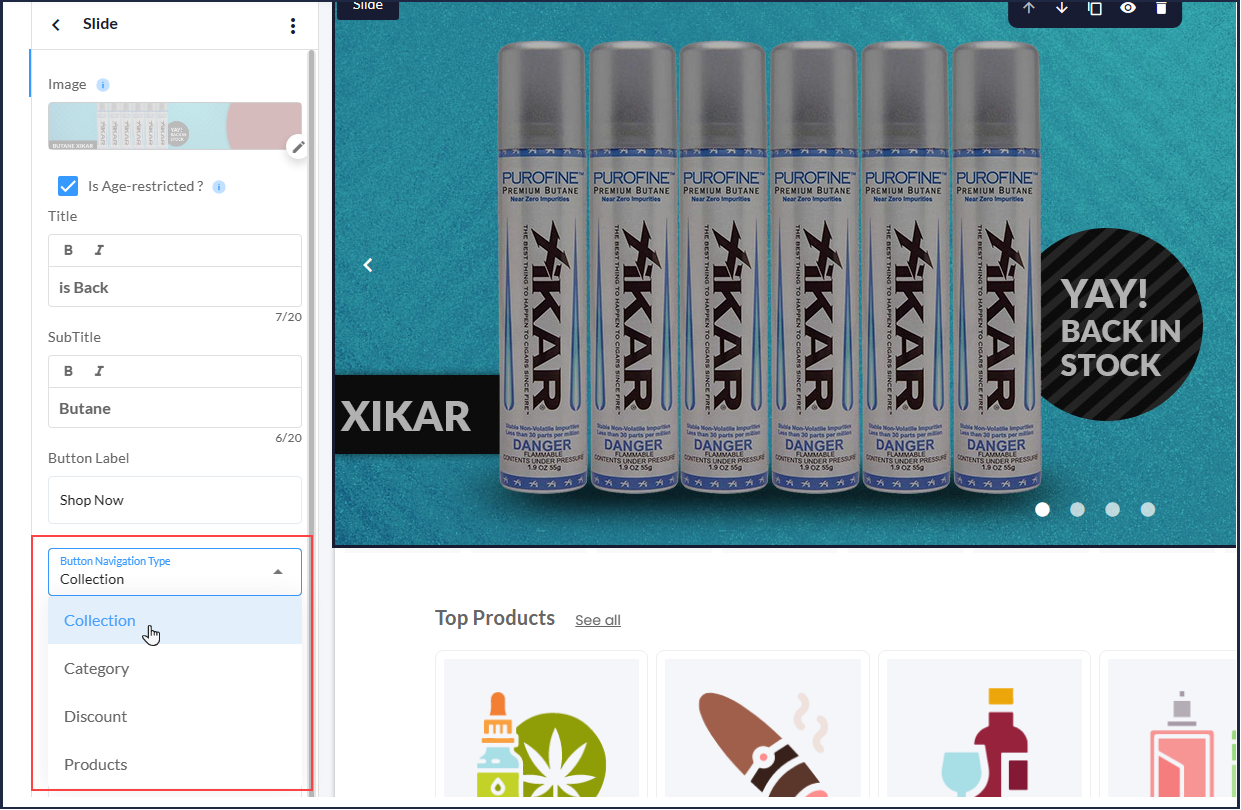The height and width of the screenshot is (810, 1241).
Task: Show the previous carousel slide
Action: [368, 265]
